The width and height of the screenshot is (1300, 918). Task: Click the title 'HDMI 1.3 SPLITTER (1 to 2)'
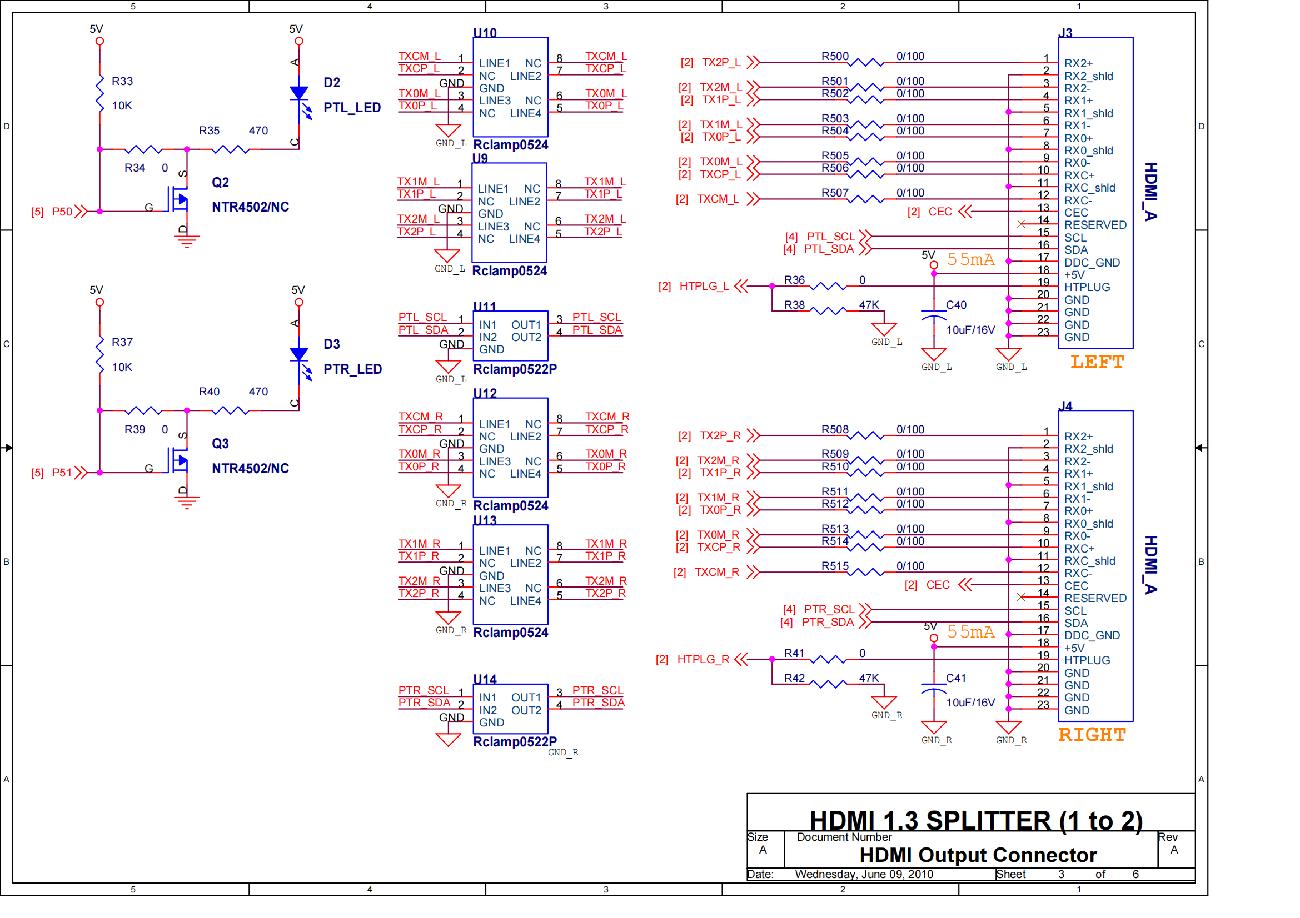pyautogui.click(x=976, y=821)
